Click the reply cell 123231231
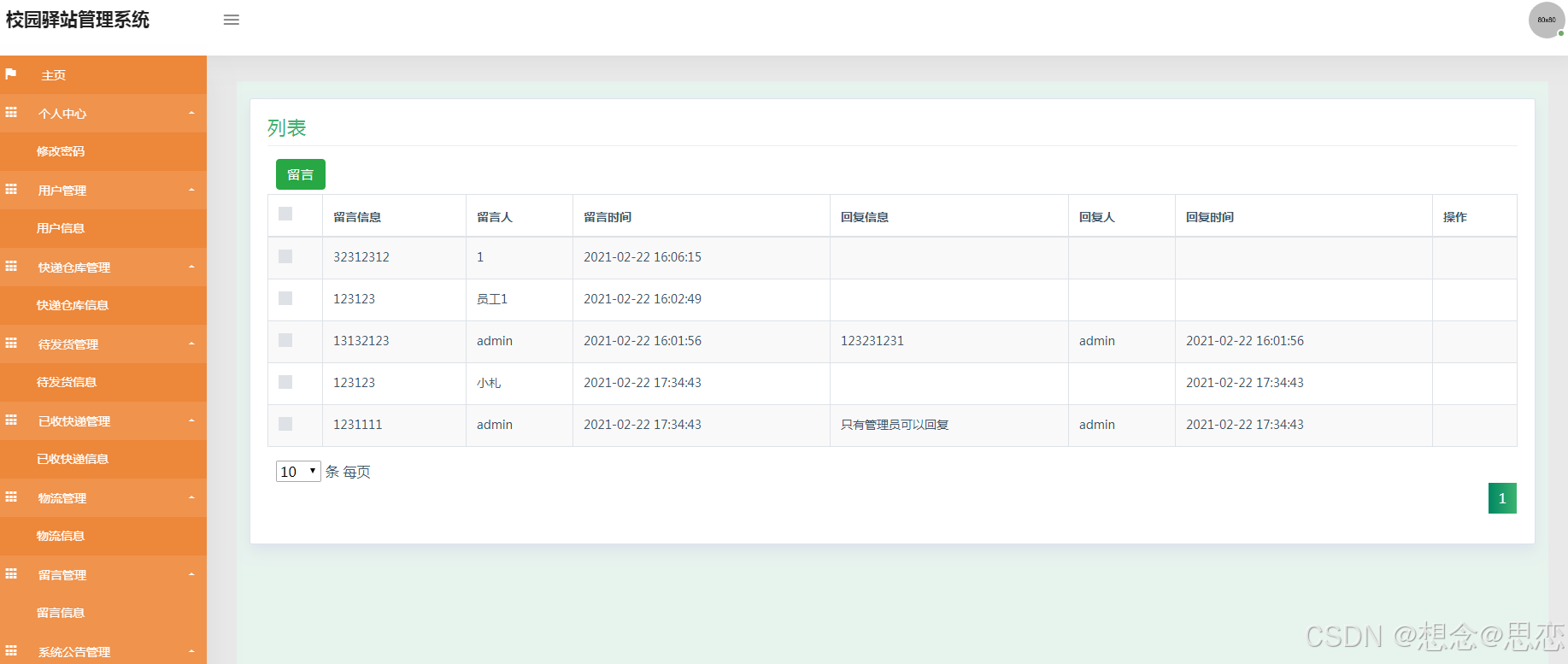 [872, 340]
